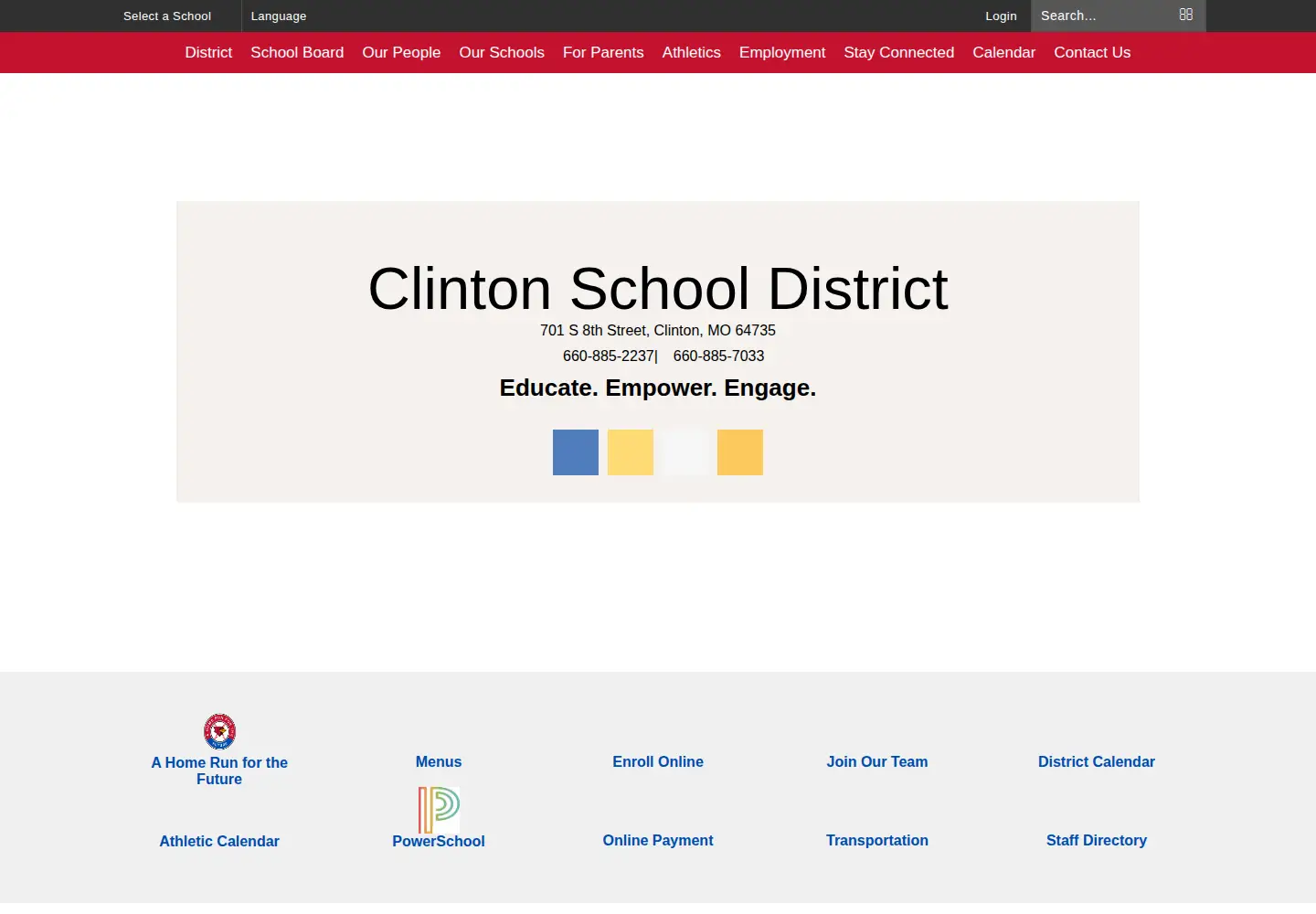The width and height of the screenshot is (1316, 914).
Task: Open the Employment menu
Action: (782, 52)
